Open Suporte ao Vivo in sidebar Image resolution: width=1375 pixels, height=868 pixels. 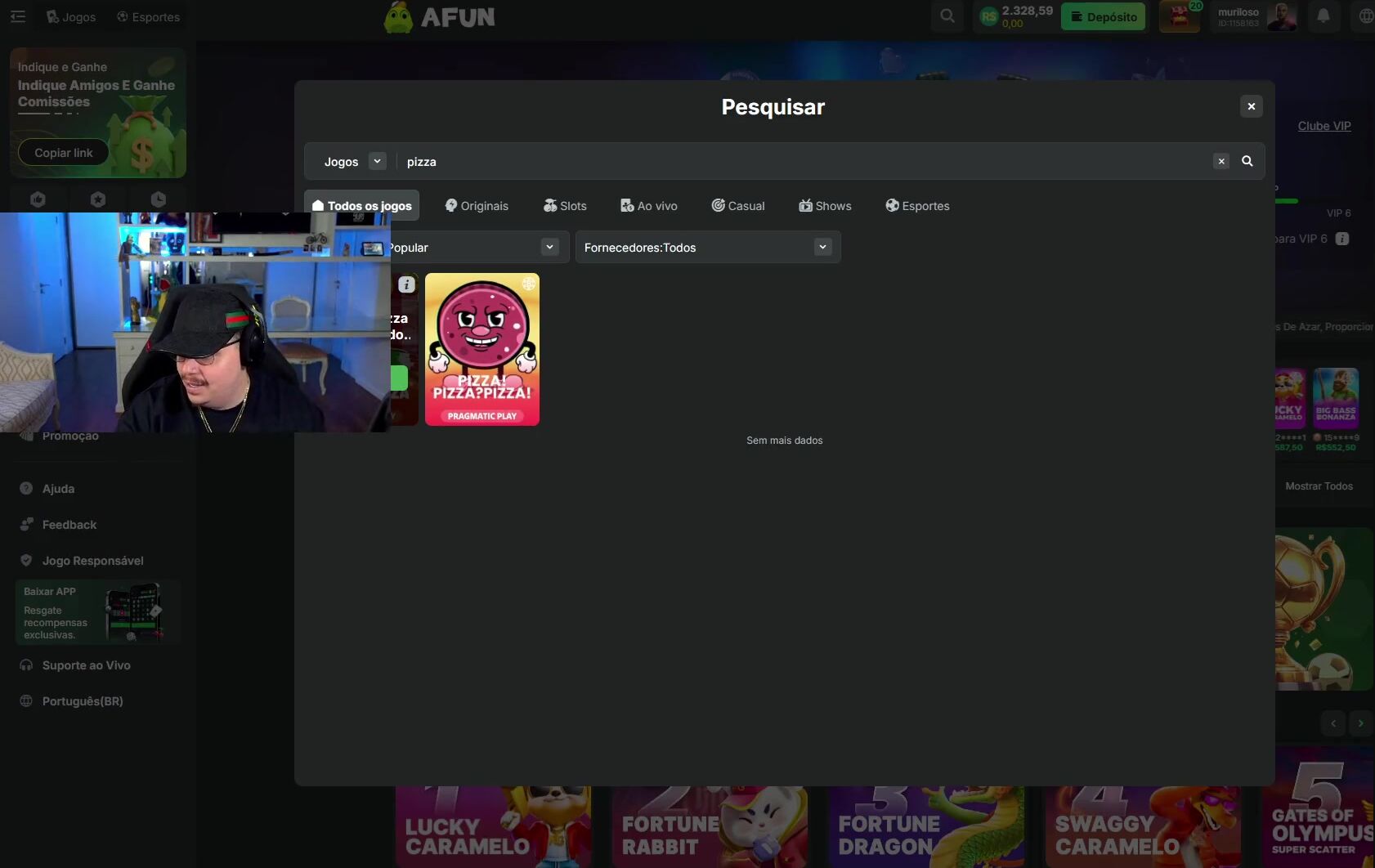pyautogui.click(x=86, y=664)
